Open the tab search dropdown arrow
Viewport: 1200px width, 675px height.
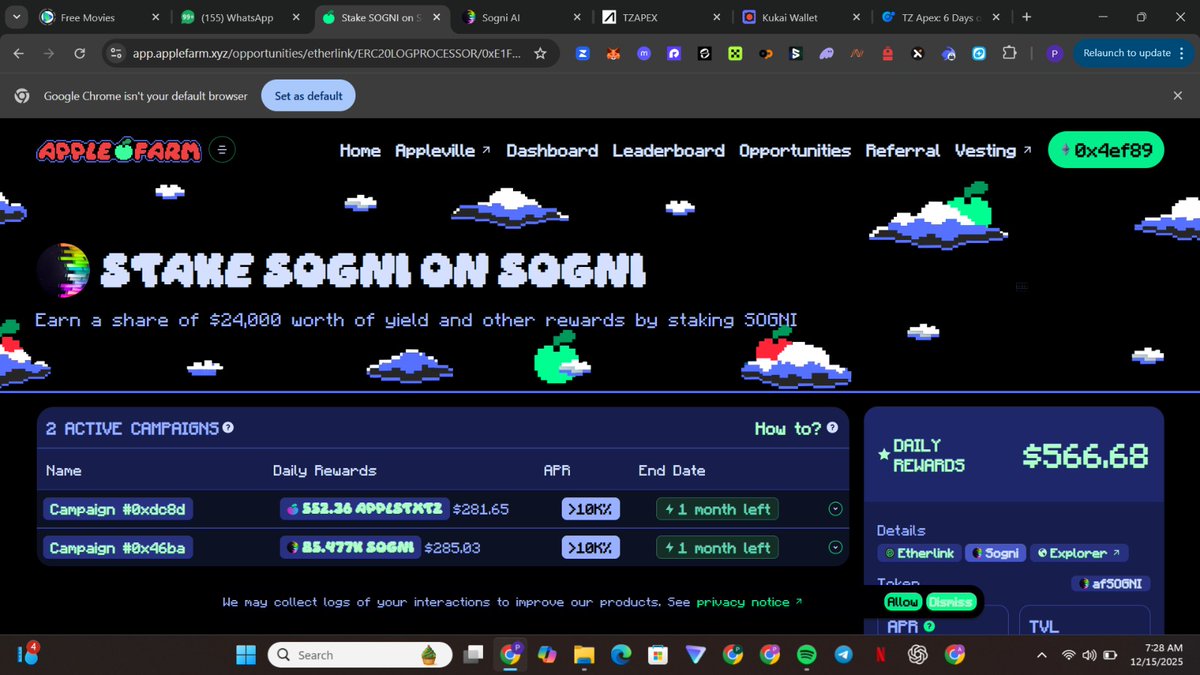(x=17, y=17)
